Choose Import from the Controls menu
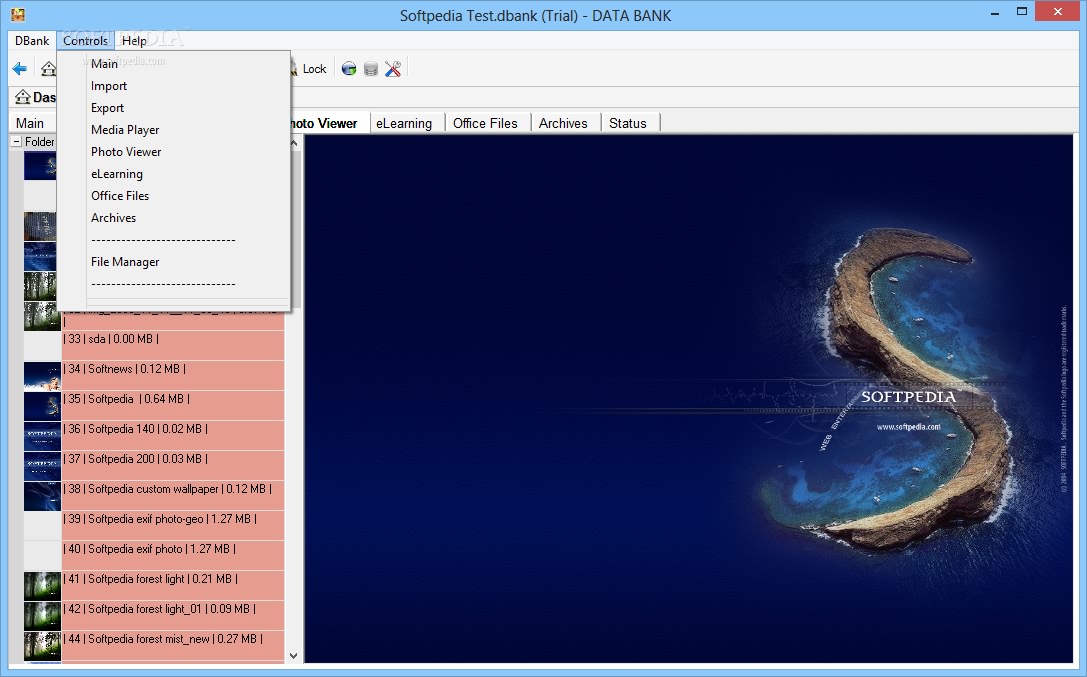Image resolution: width=1087 pixels, height=677 pixels. [109, 86]
